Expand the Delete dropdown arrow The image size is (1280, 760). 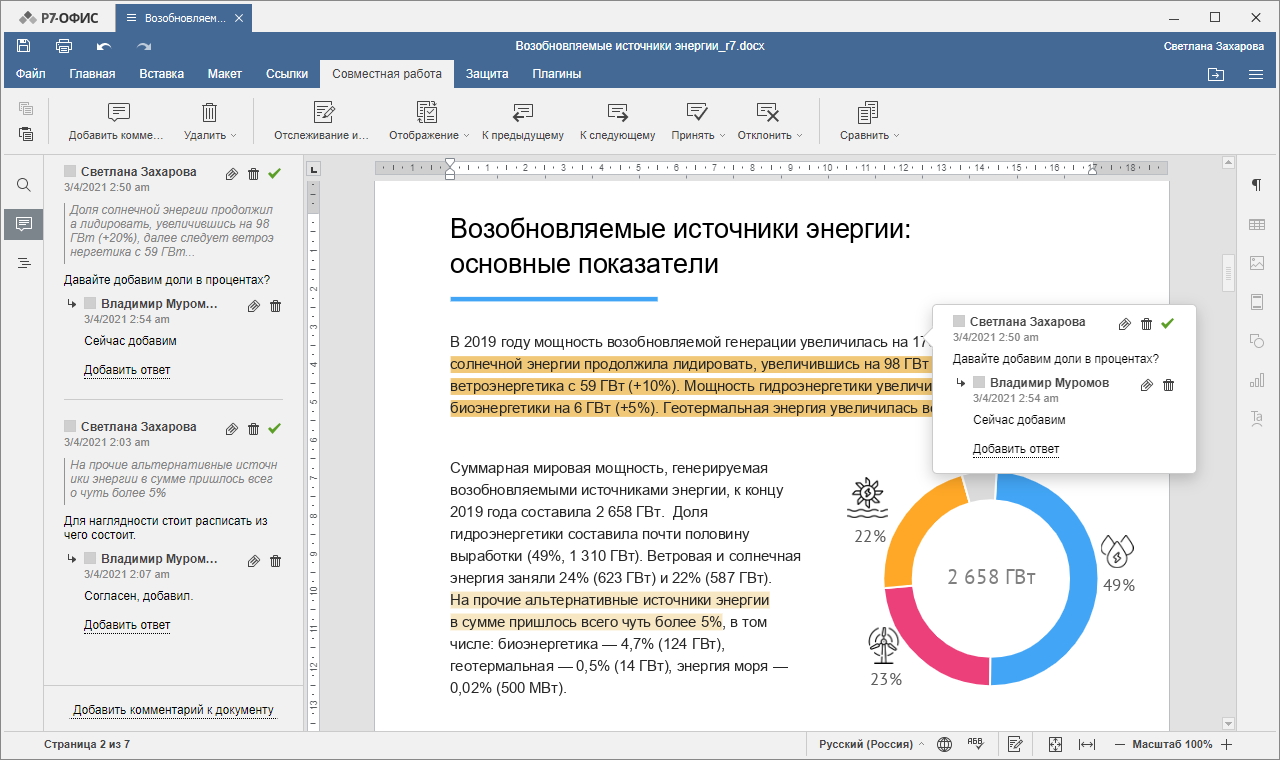(x=234, y=136)
